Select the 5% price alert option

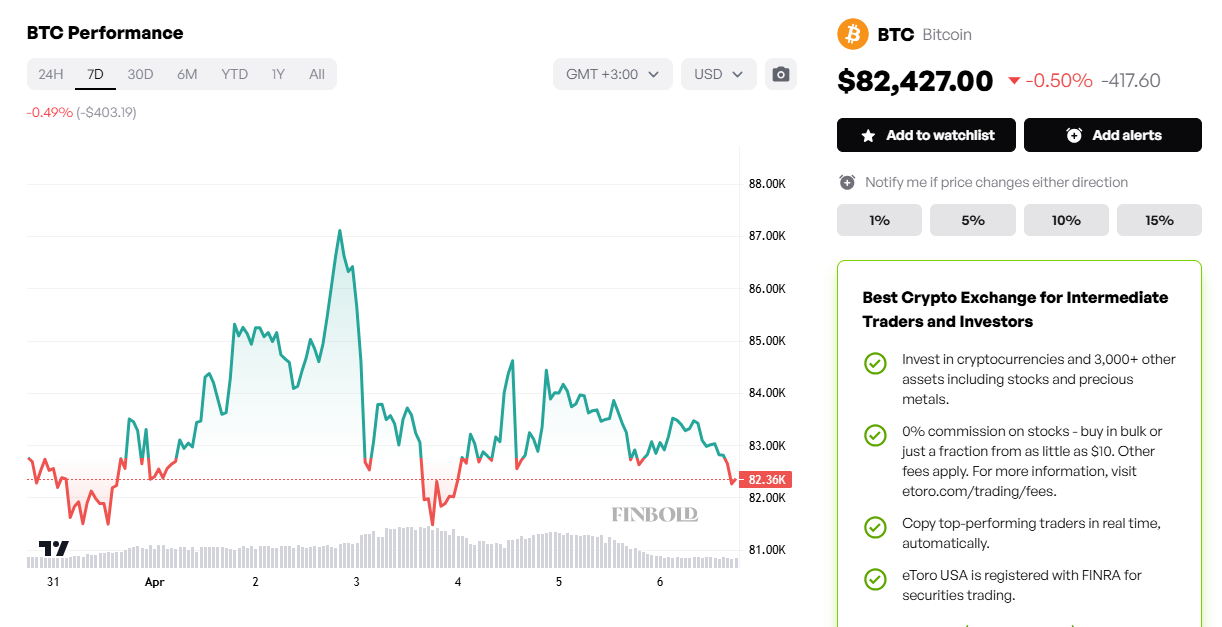(973, 220)
